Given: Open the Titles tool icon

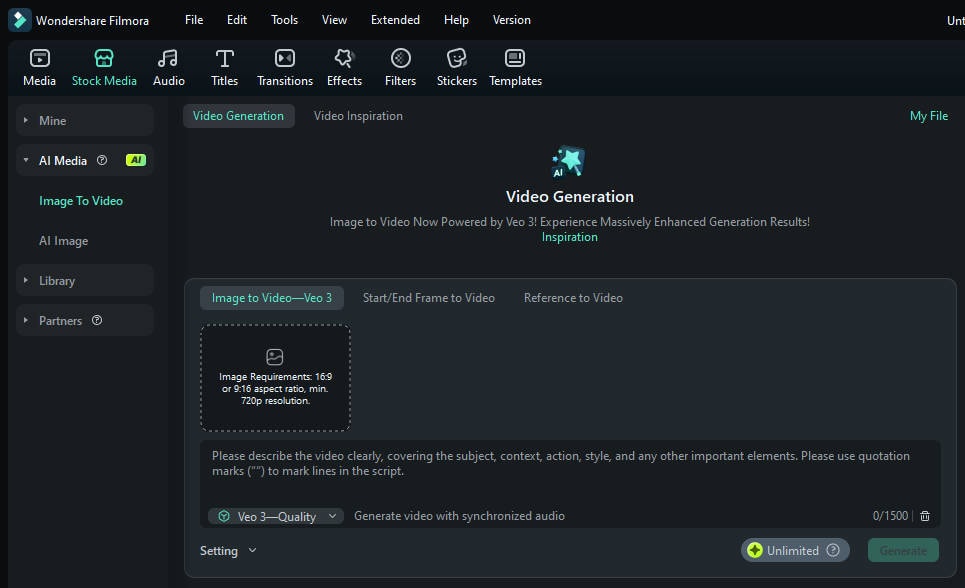Looking at the screenshot, I should (225, 58).
